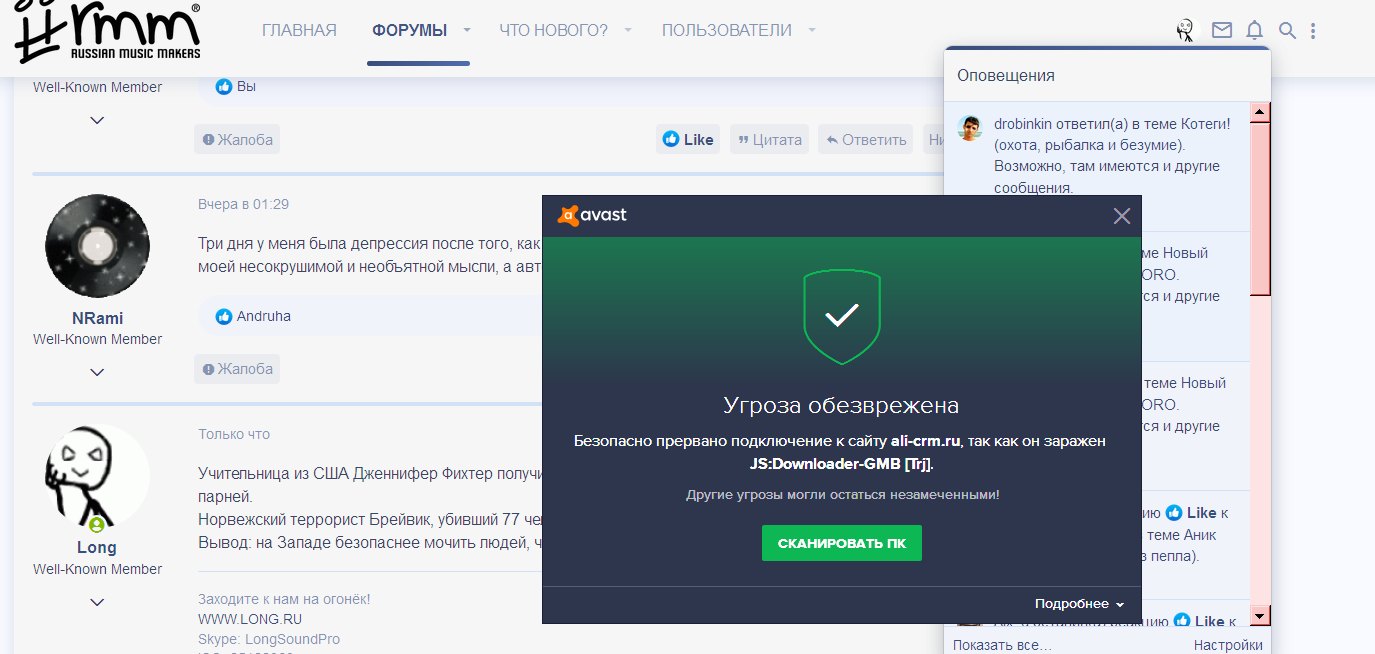Image resolution: width=1375 pixels, height=654 pixels.
Task: Click the notifications bell icon
Action: point(1254,31)
